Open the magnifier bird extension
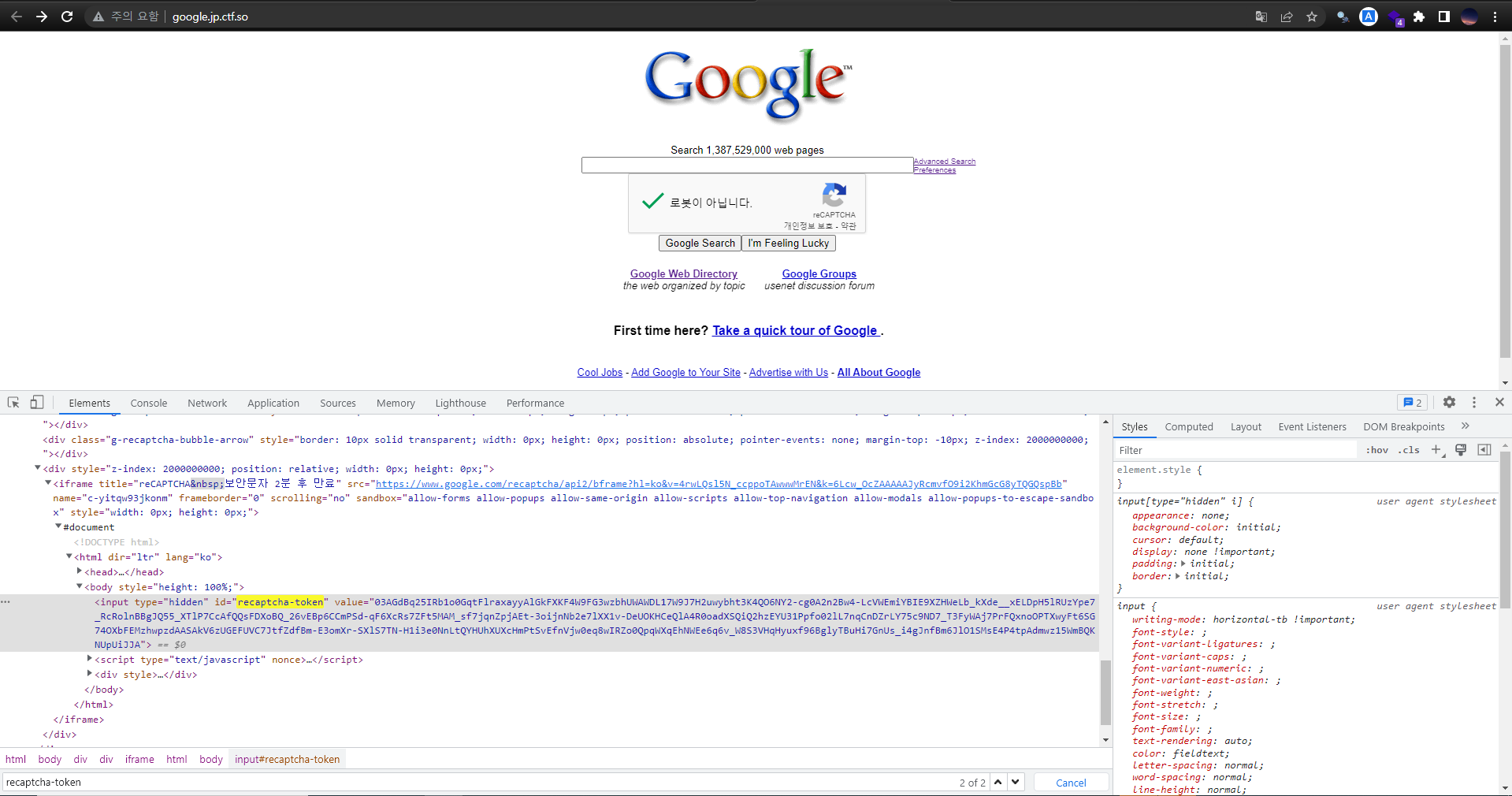Viewport: 1512px width, 796px height. click(1343, 17)
